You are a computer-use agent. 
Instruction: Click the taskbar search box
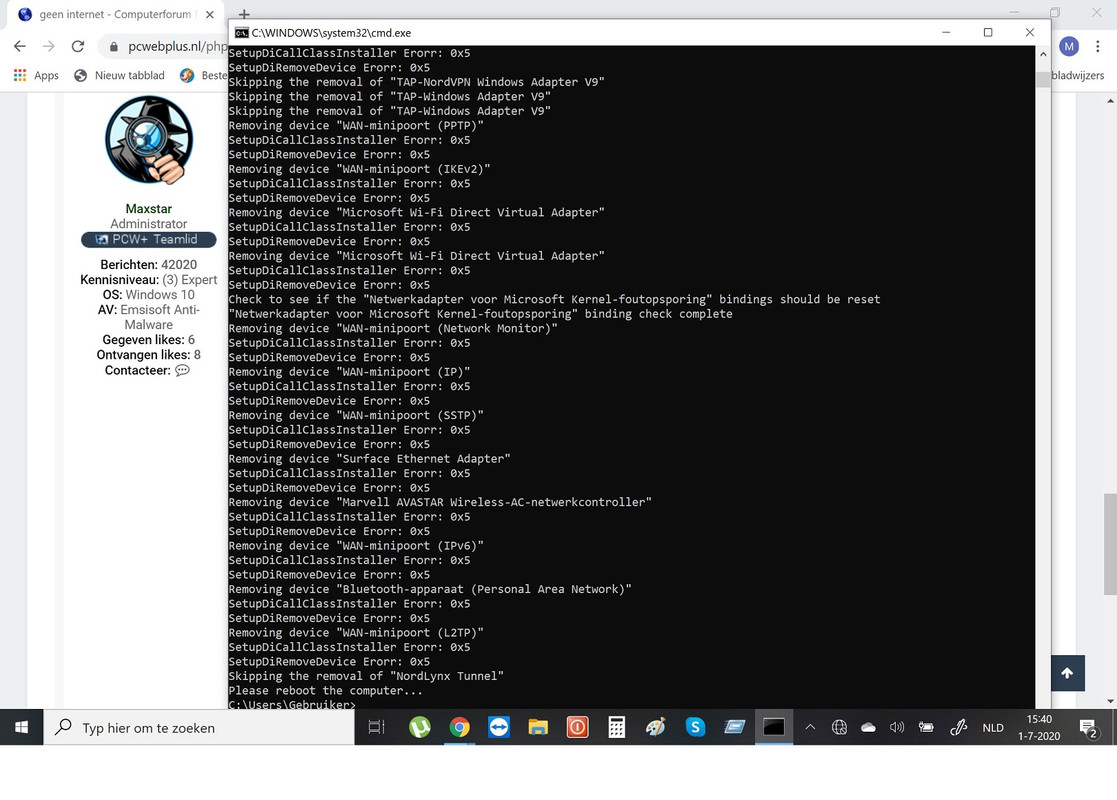pos(199,727)
